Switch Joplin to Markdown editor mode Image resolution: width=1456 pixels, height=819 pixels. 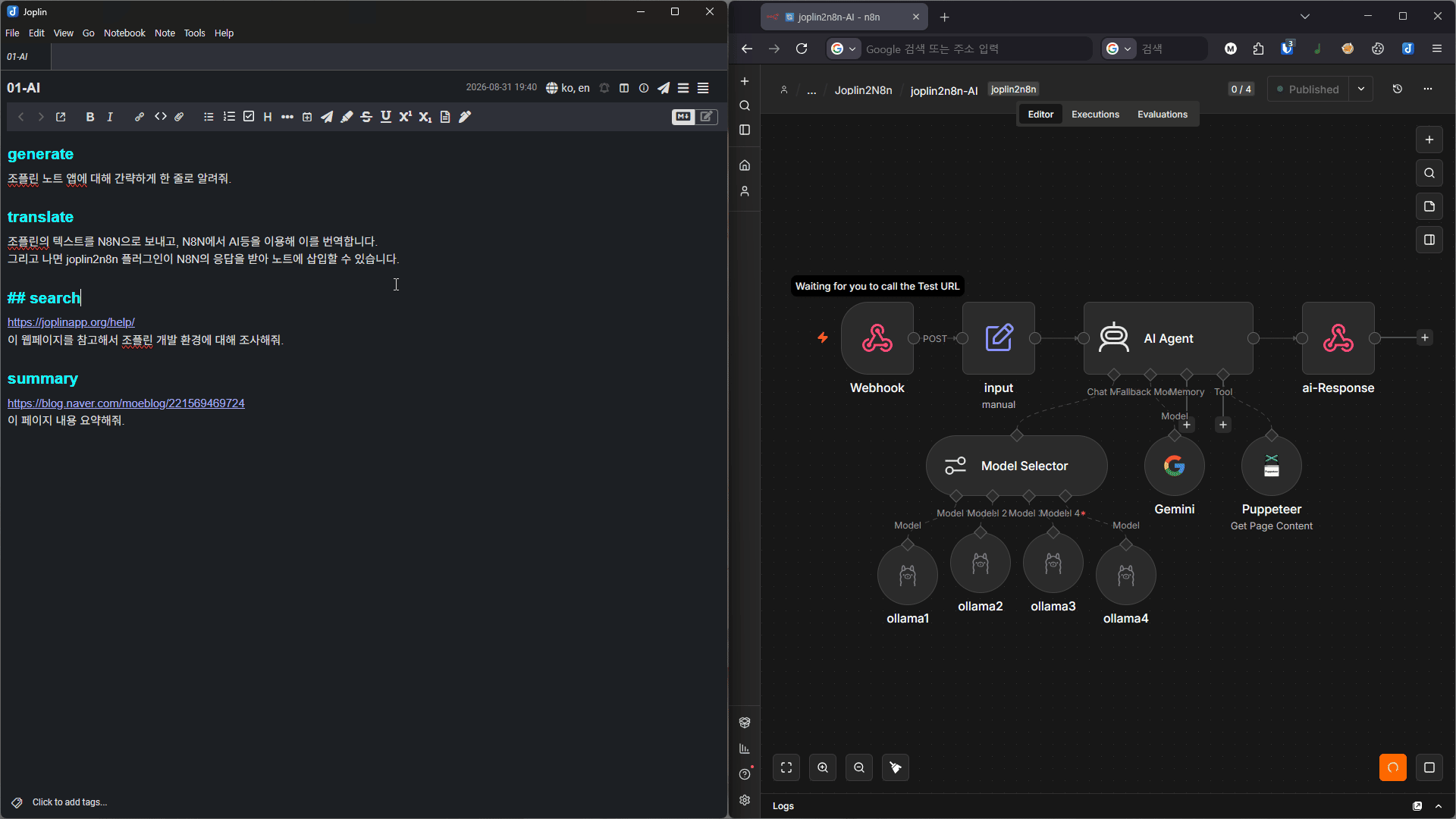[x=683, y=117]
